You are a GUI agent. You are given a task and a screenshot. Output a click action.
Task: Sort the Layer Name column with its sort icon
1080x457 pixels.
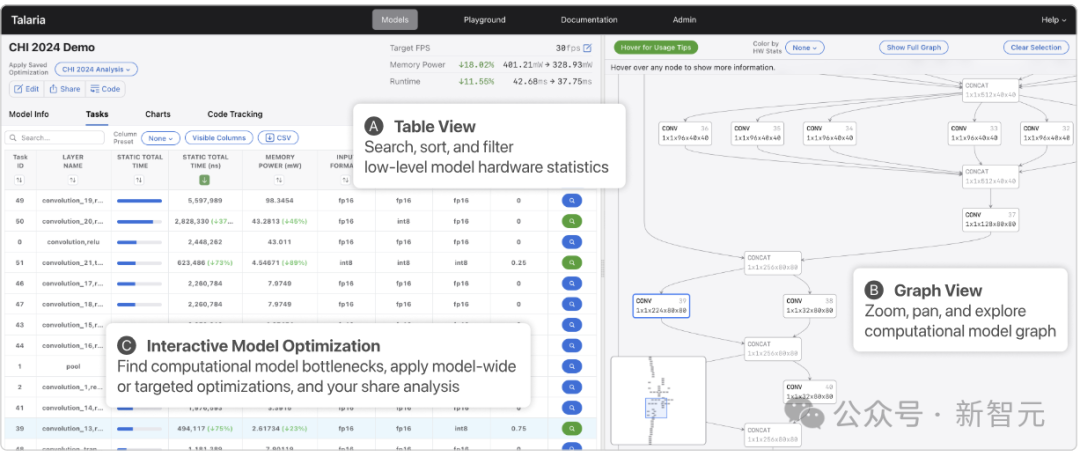pyautogui.click(x=72, y=180)
